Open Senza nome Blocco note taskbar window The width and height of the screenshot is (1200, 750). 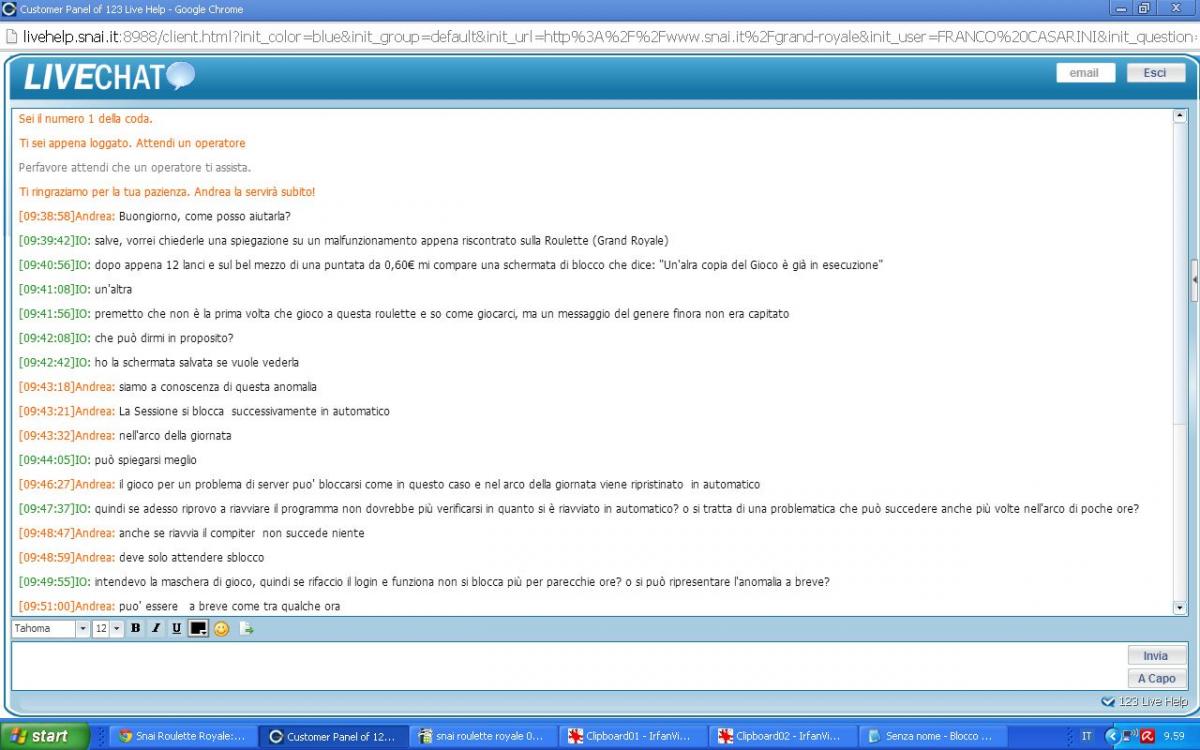(x=932, y=736)
